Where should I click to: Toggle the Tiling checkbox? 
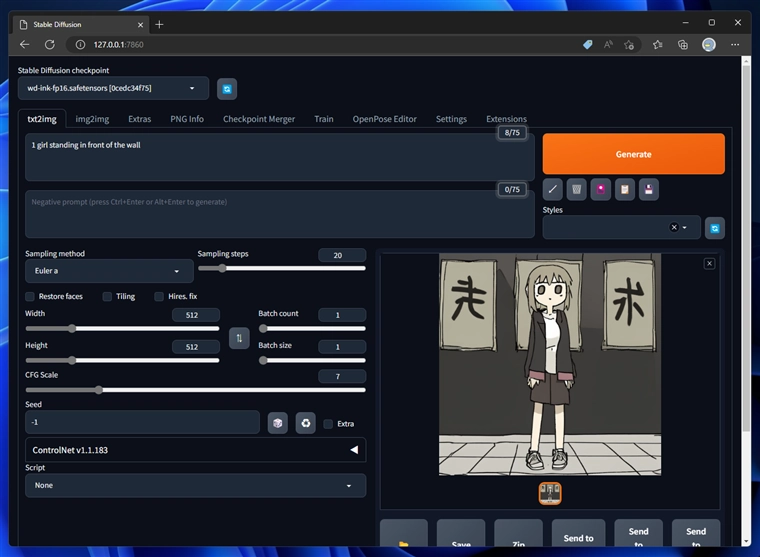coord(107,296)
